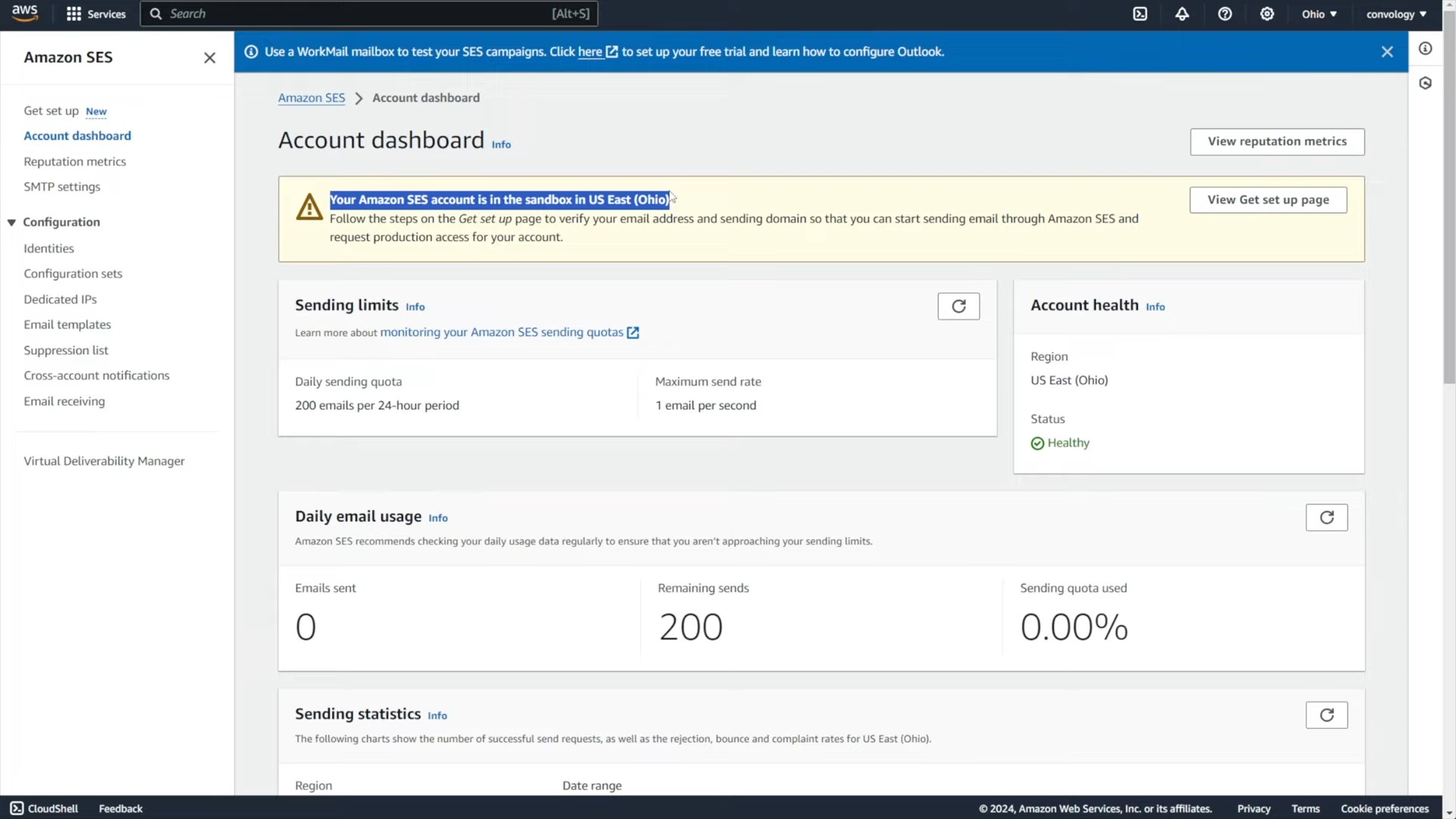Open the hexagon icon in right rail
The width and height of the screenshot is (1456, 819).
(1426, 83)
